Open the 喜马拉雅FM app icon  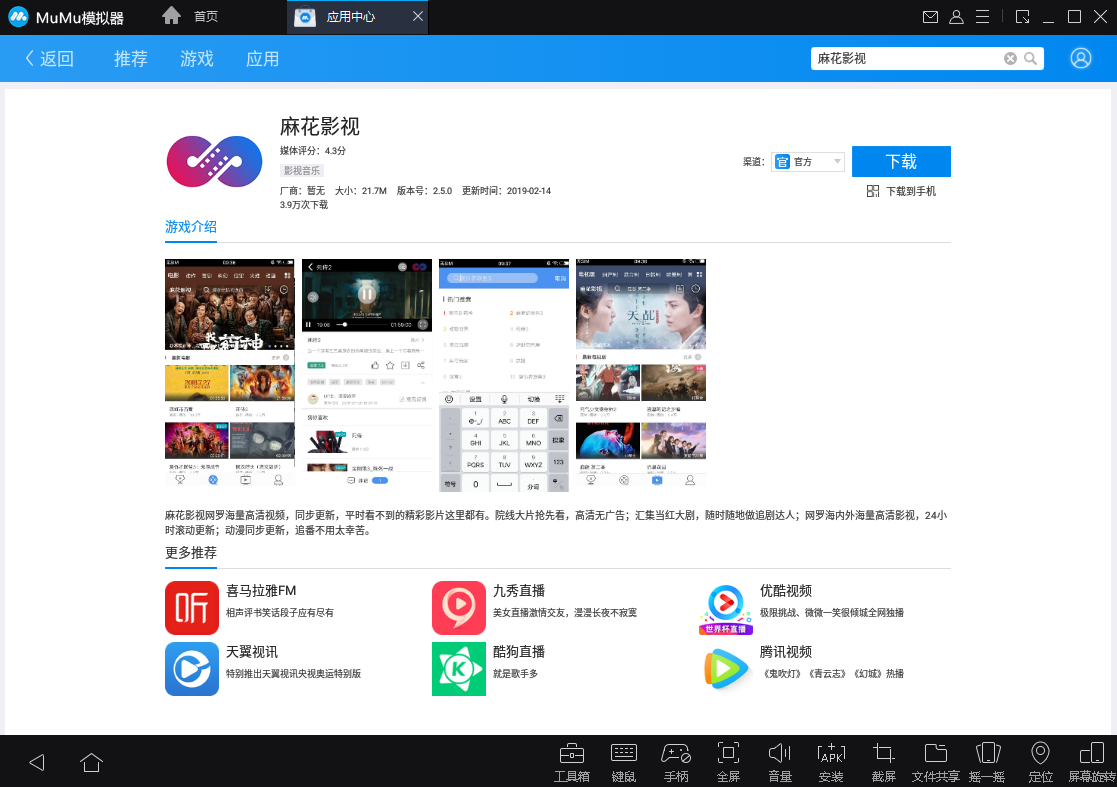[x=192, y=608]
